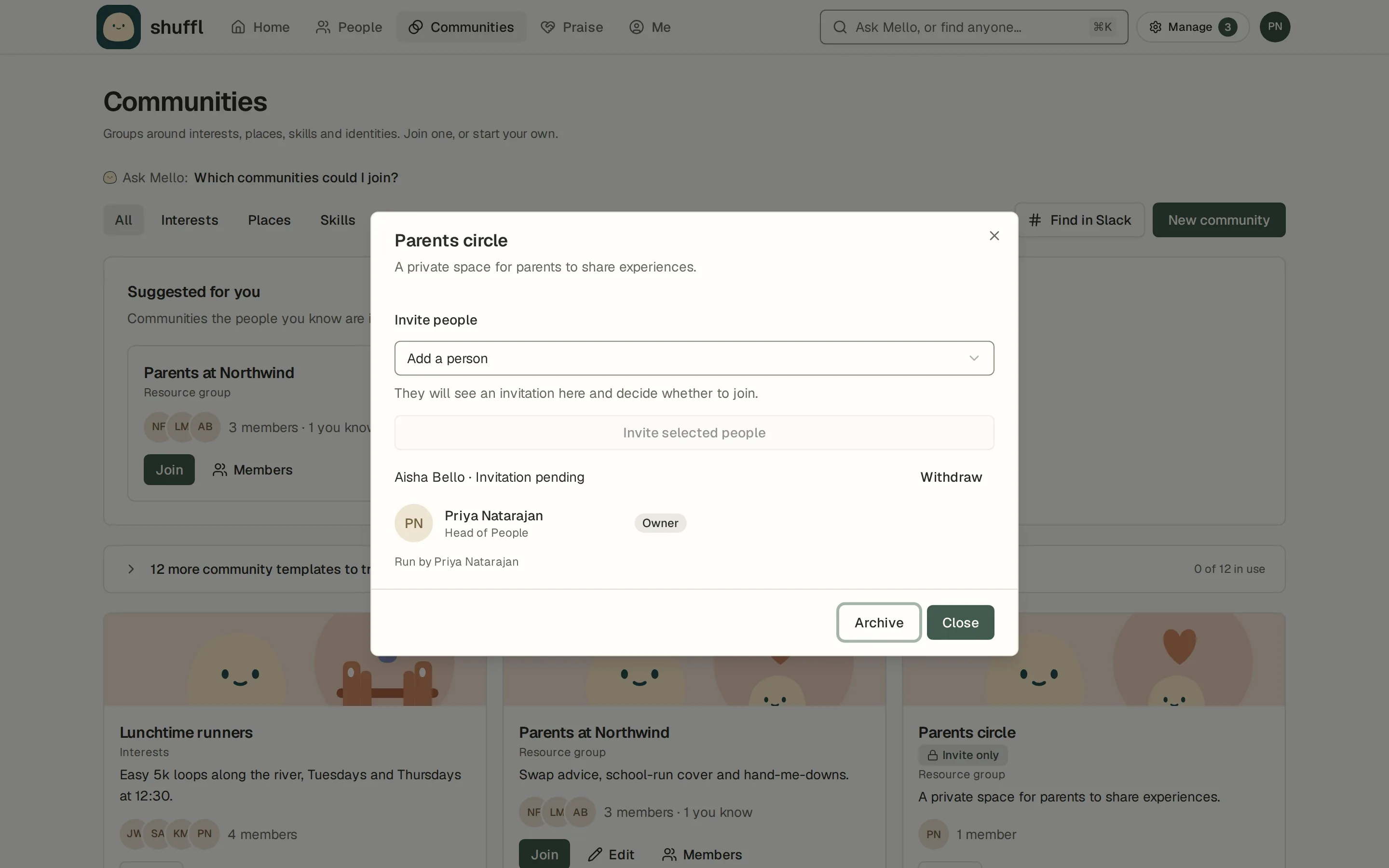Filter communities by Places
The height and width of the screenshot is (868, 1389).
pos(269,220)
